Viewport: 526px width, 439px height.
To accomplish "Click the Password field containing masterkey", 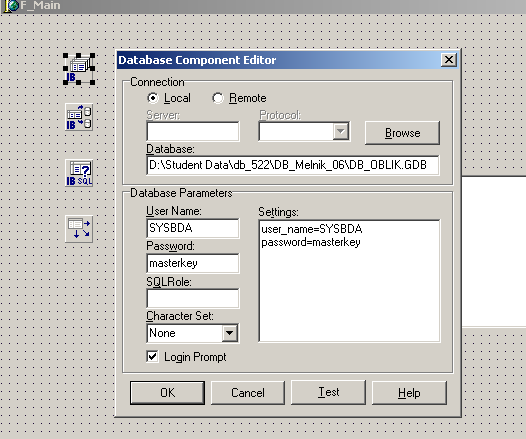I will 193,263.
